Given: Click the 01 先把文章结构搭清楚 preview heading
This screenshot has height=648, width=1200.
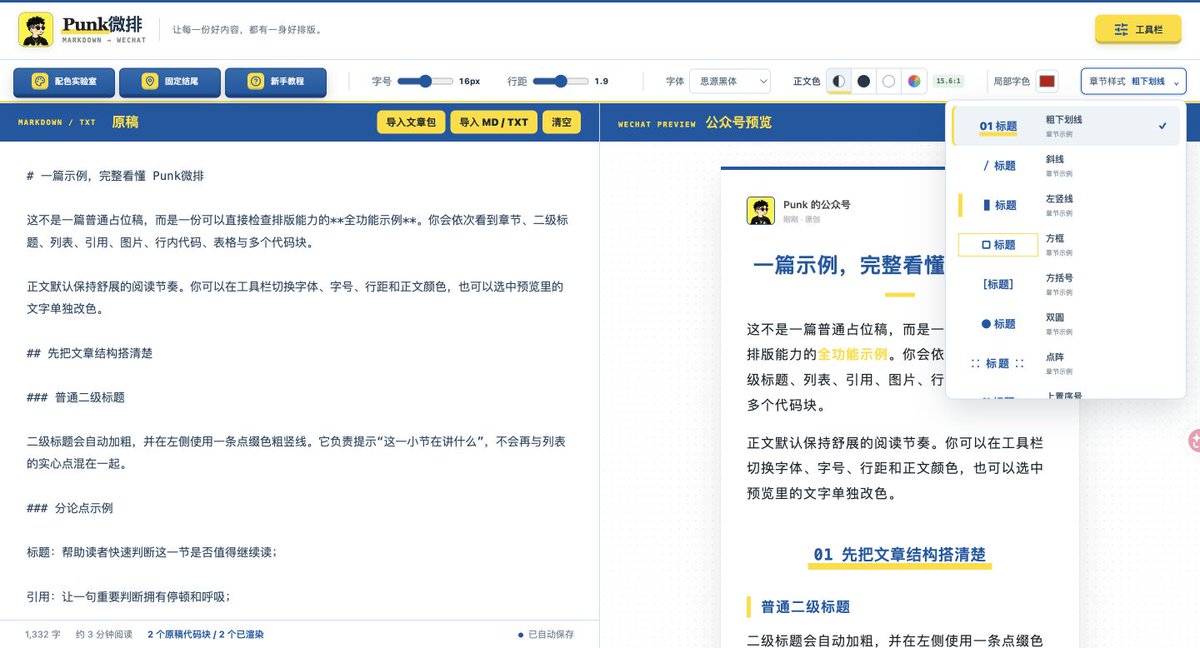Looking at the screenshot, I should [899, 554].
